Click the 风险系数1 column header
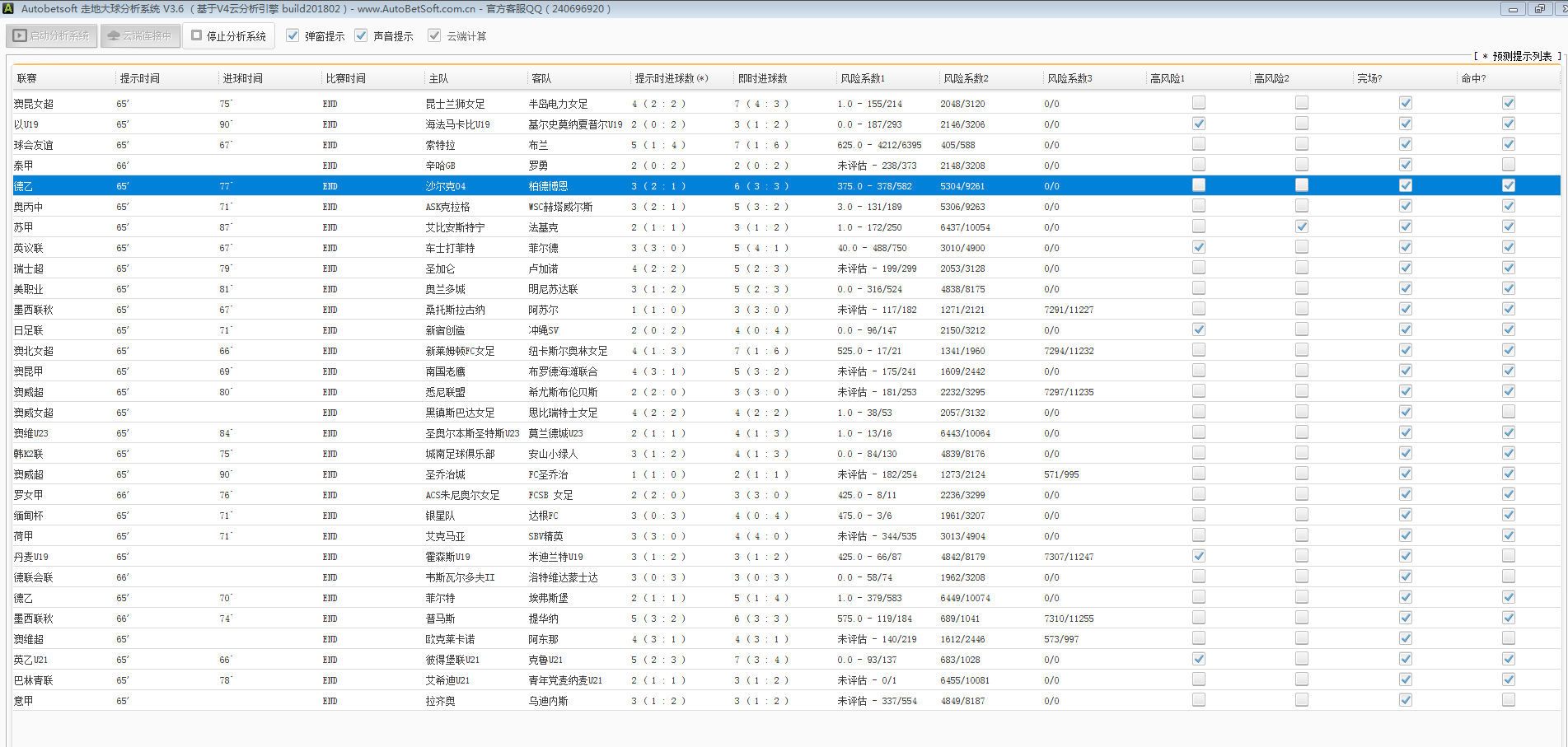This screenshot has width=1568, height=747. click(863, 78)
